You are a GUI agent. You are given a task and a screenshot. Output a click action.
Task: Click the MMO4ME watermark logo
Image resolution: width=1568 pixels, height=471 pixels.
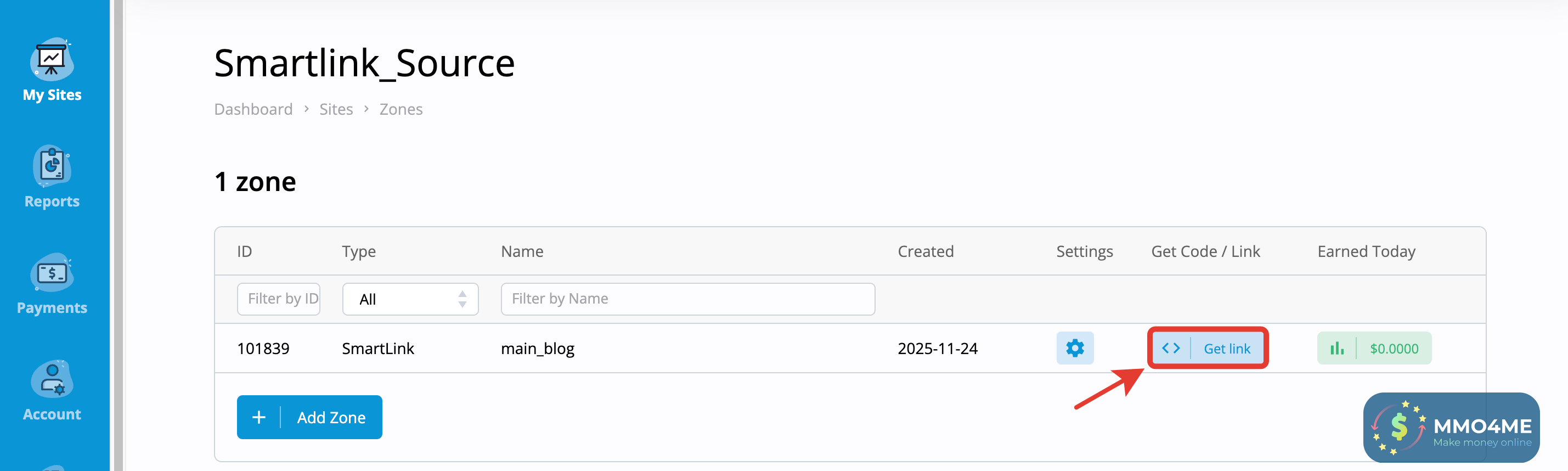[1451, 427]
